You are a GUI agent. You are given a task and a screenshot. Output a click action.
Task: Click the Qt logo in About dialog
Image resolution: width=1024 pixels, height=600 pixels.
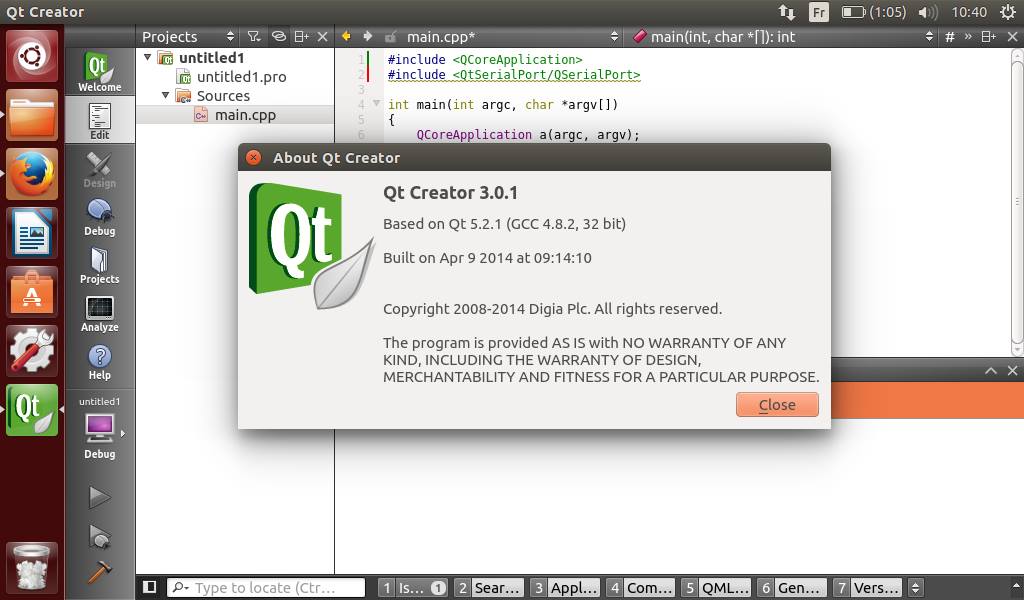click(x=312, y=246)
